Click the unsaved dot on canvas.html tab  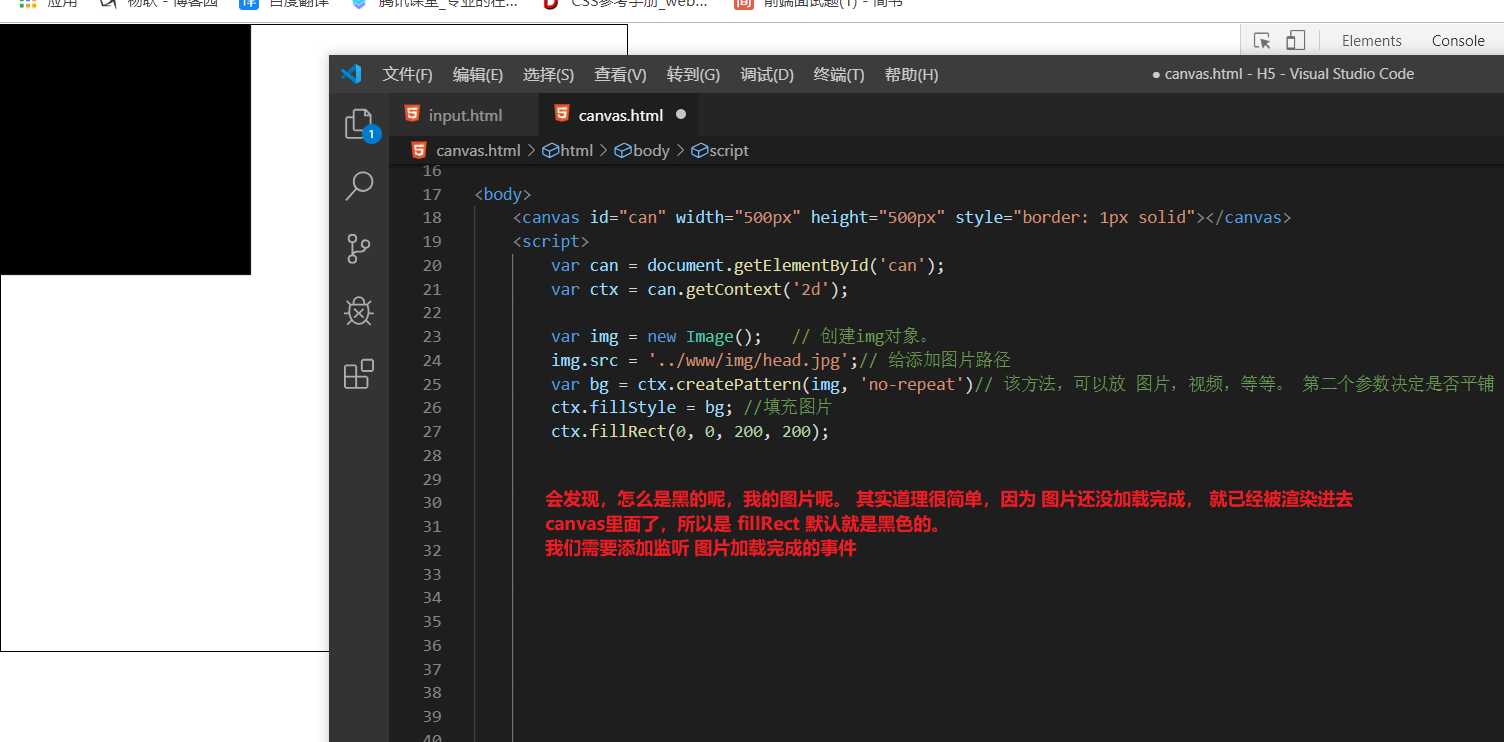coord(681,114)
